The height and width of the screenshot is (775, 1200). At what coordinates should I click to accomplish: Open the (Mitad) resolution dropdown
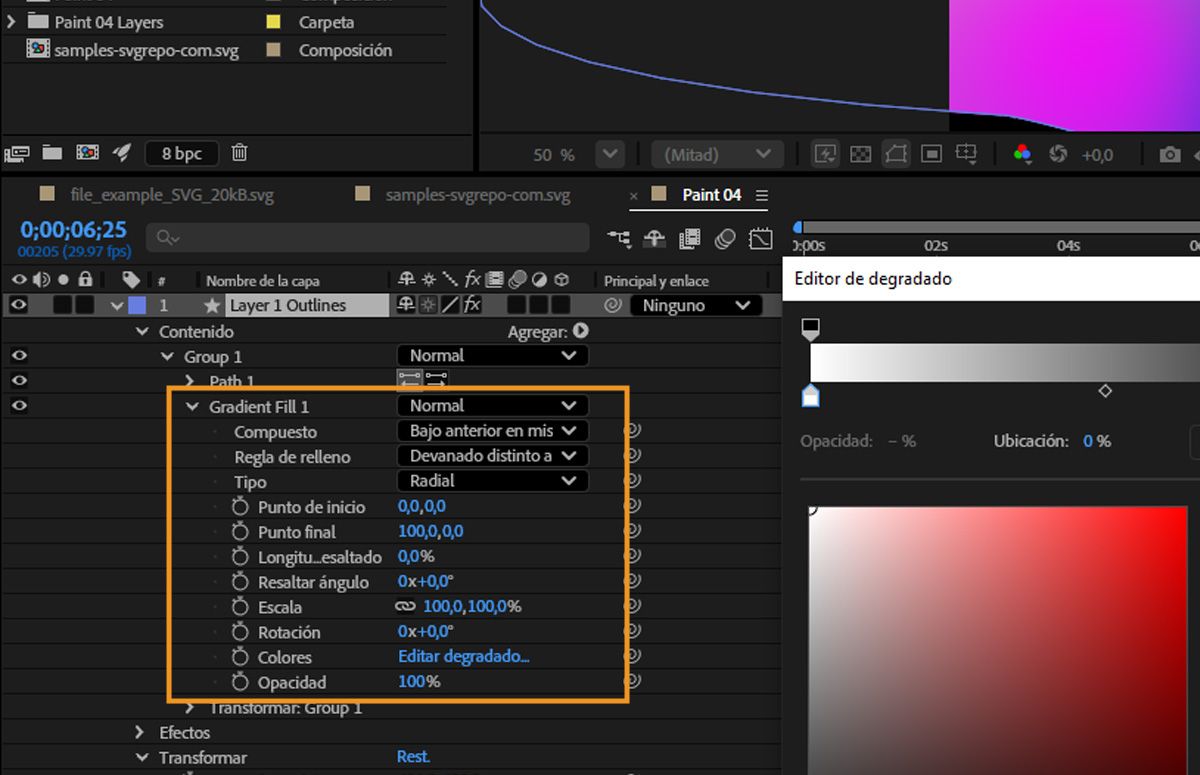point(718,155)
